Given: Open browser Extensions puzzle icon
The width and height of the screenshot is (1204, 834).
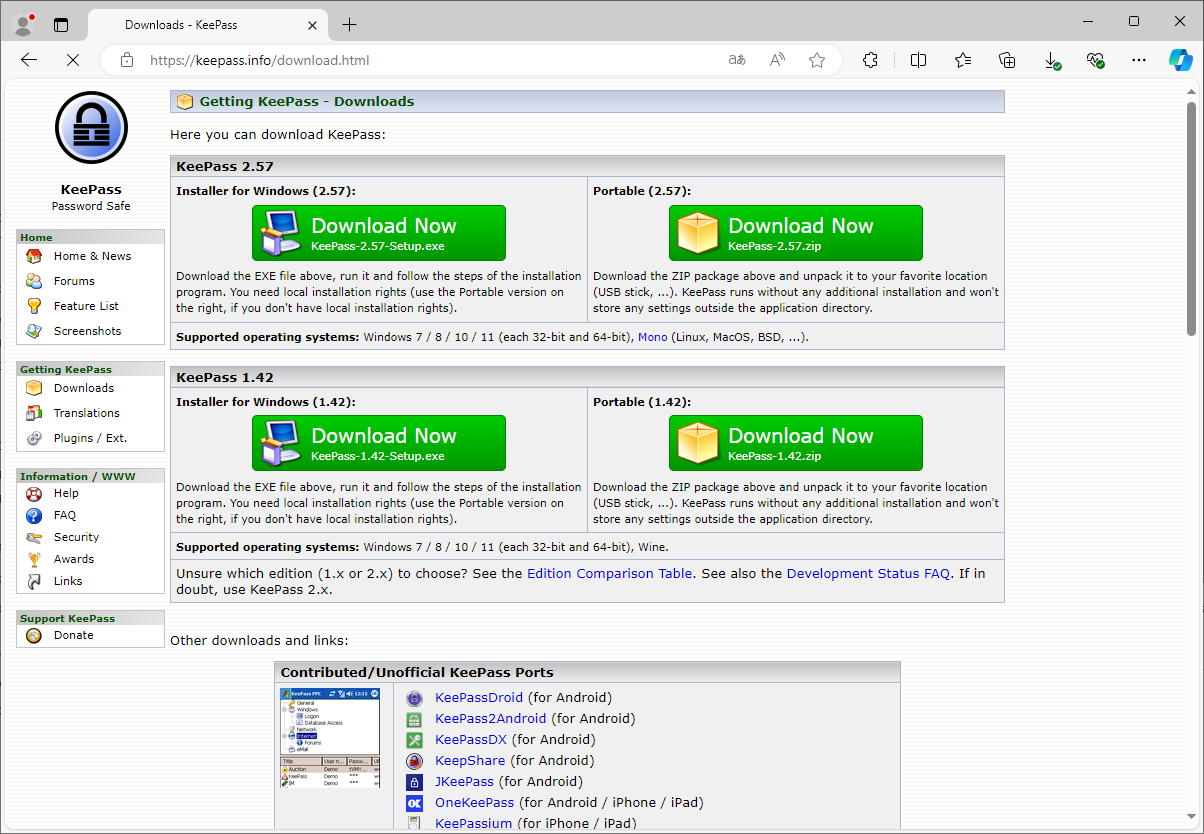Looking at the screenshot, I should [x=870, y=60].
